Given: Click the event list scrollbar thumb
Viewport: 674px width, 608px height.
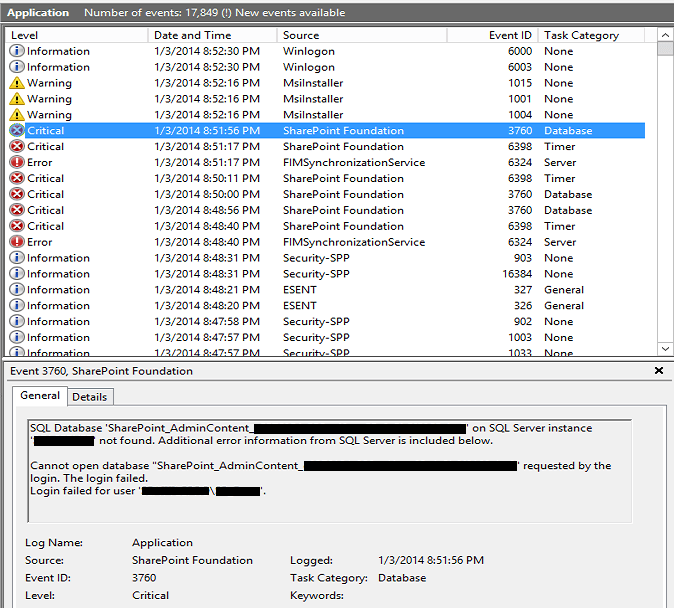Looking at the screenshot, I should click(x=665, y=49).
